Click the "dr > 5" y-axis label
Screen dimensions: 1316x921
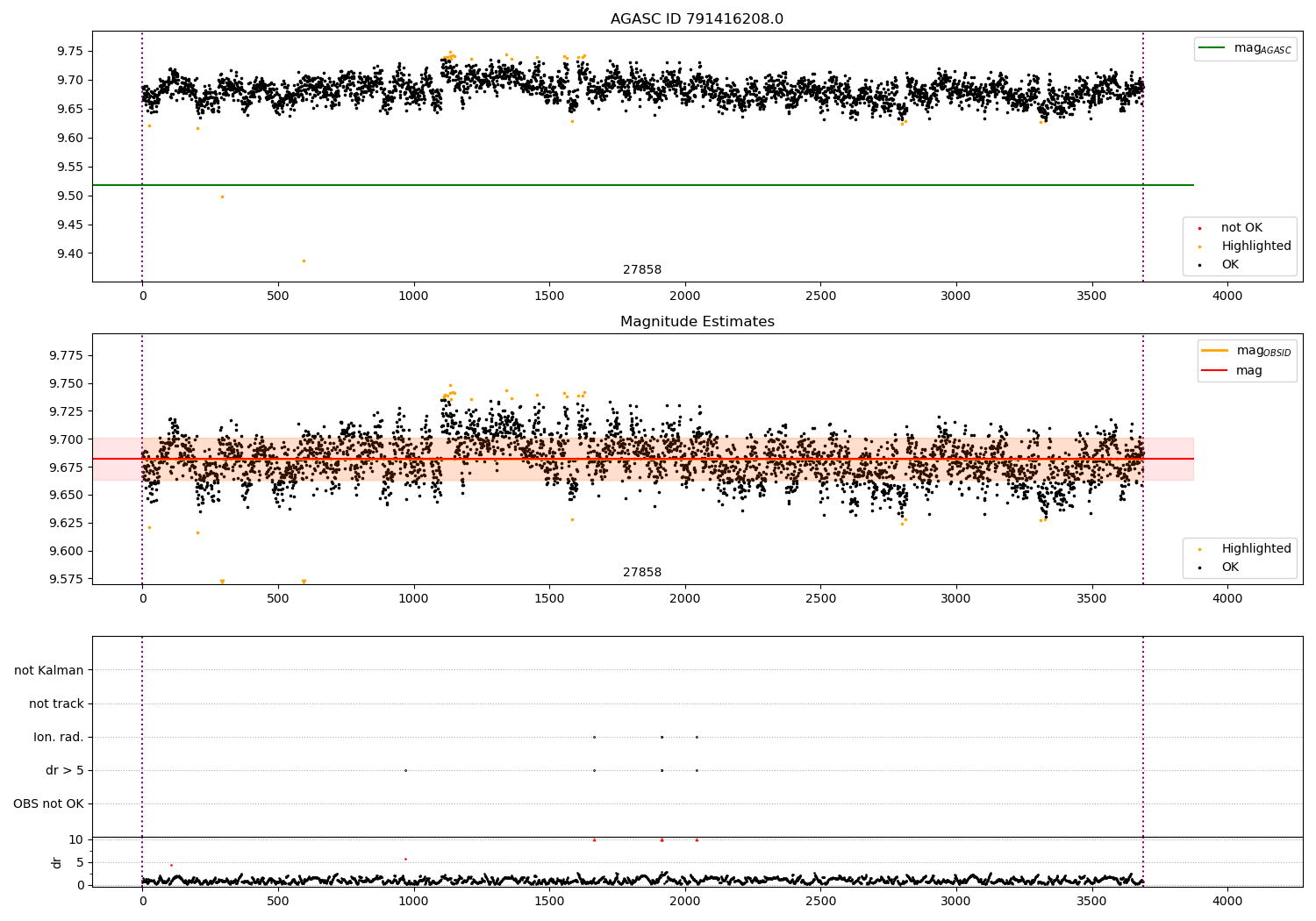(65, 771)
